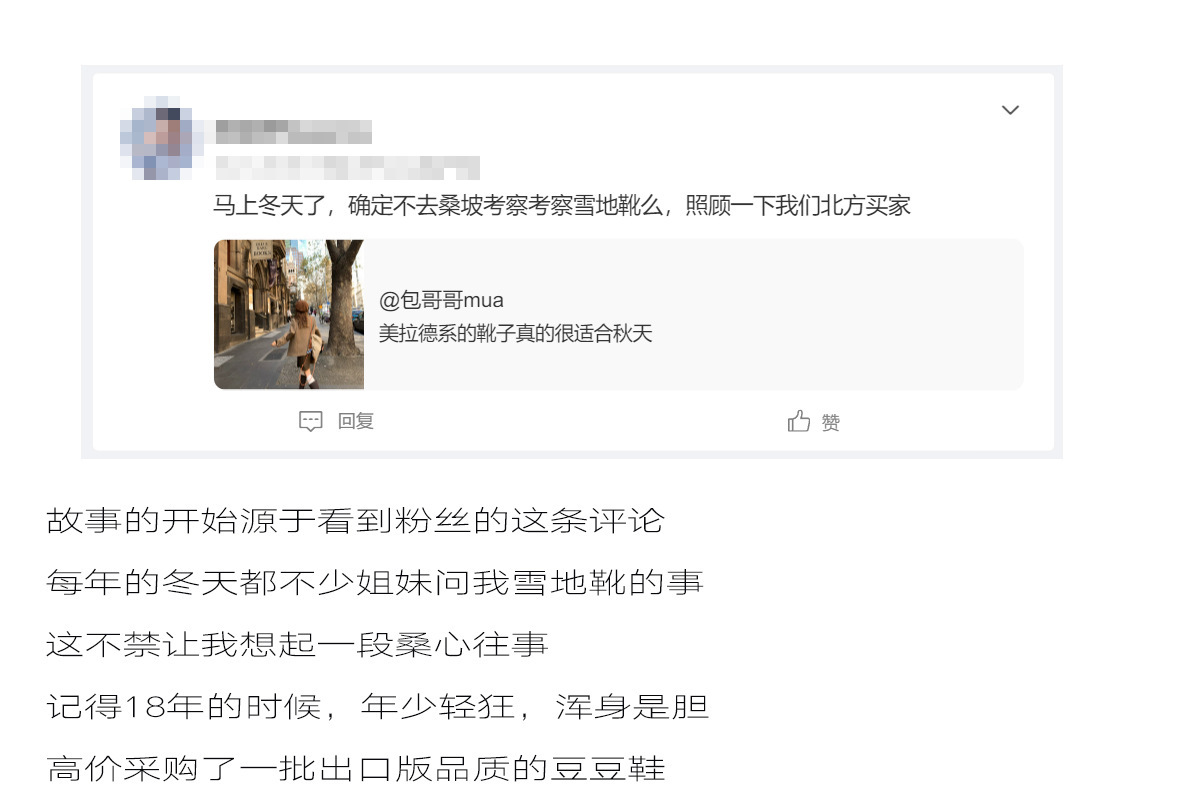Select the 回复 text label
Image resolution: width=1200 pixels, height=812 pixels.
(x=356, y=421)
